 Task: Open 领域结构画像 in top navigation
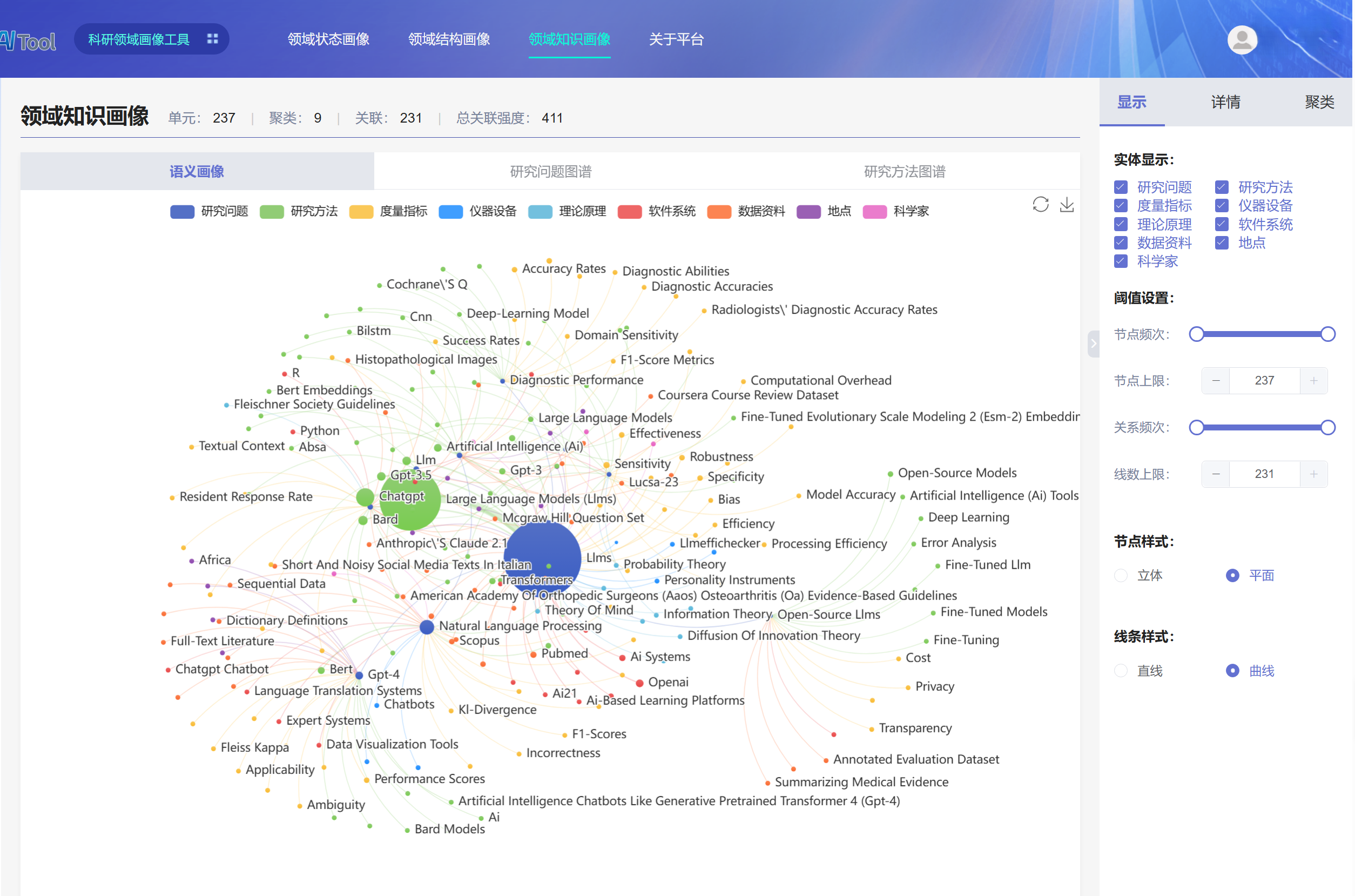pyautogui.click(x=449, y=39)
